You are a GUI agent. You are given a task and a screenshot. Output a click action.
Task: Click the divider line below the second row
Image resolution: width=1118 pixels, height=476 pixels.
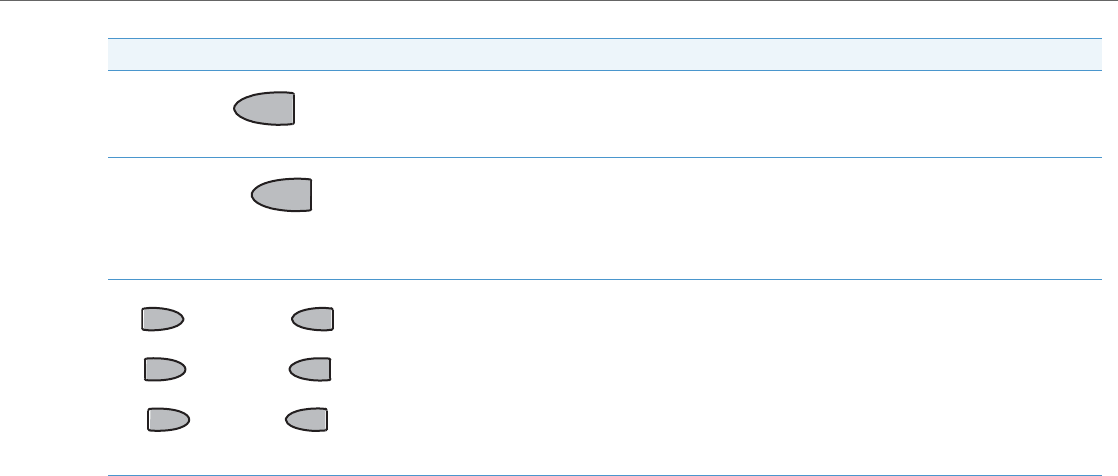pos(598,279)
